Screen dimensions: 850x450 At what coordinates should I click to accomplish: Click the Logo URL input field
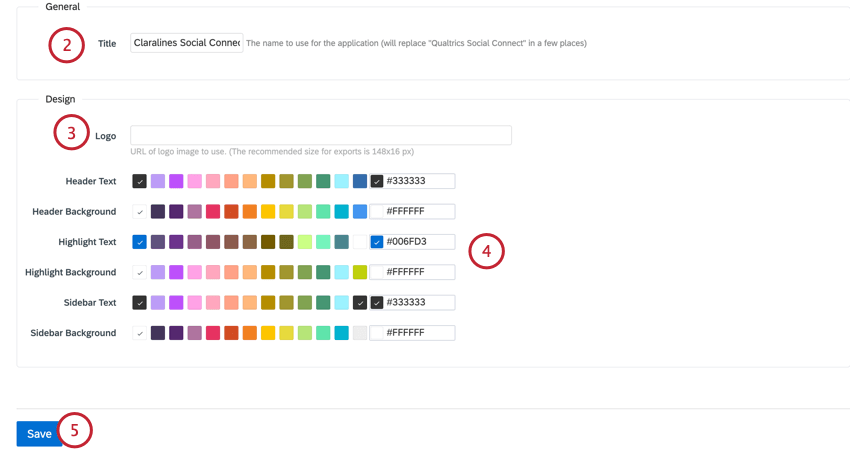click(321, 135)
